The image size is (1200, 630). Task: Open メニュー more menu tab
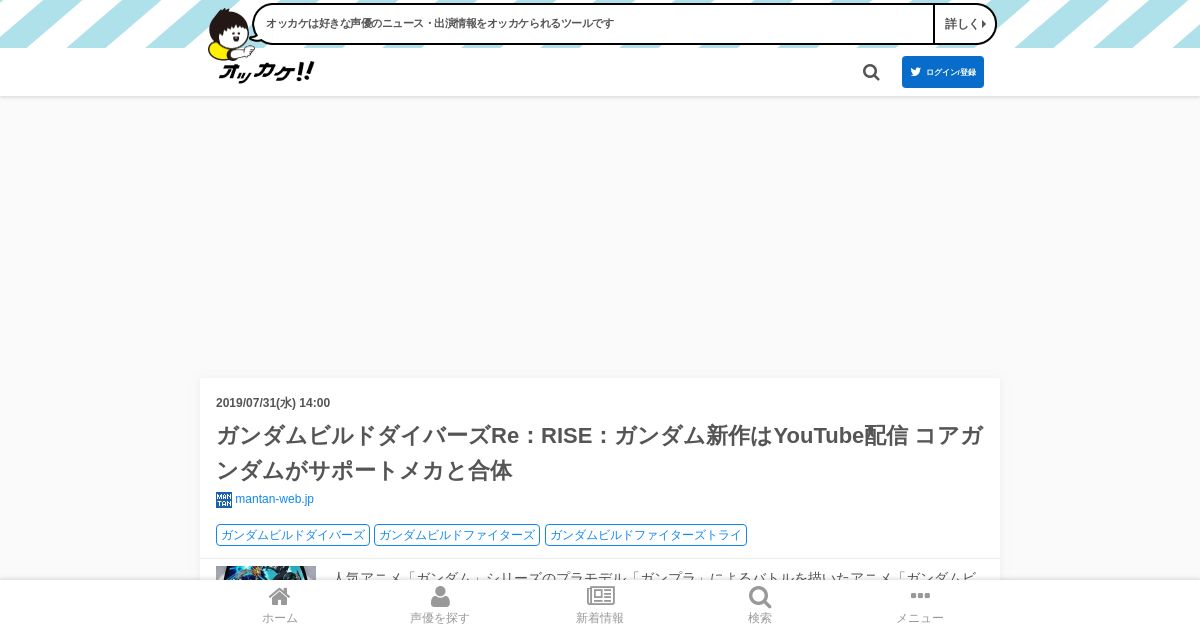click(920, 605)
